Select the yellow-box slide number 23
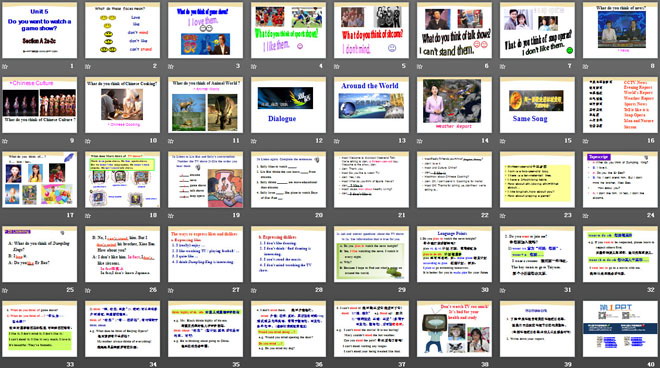 [537, 179]
